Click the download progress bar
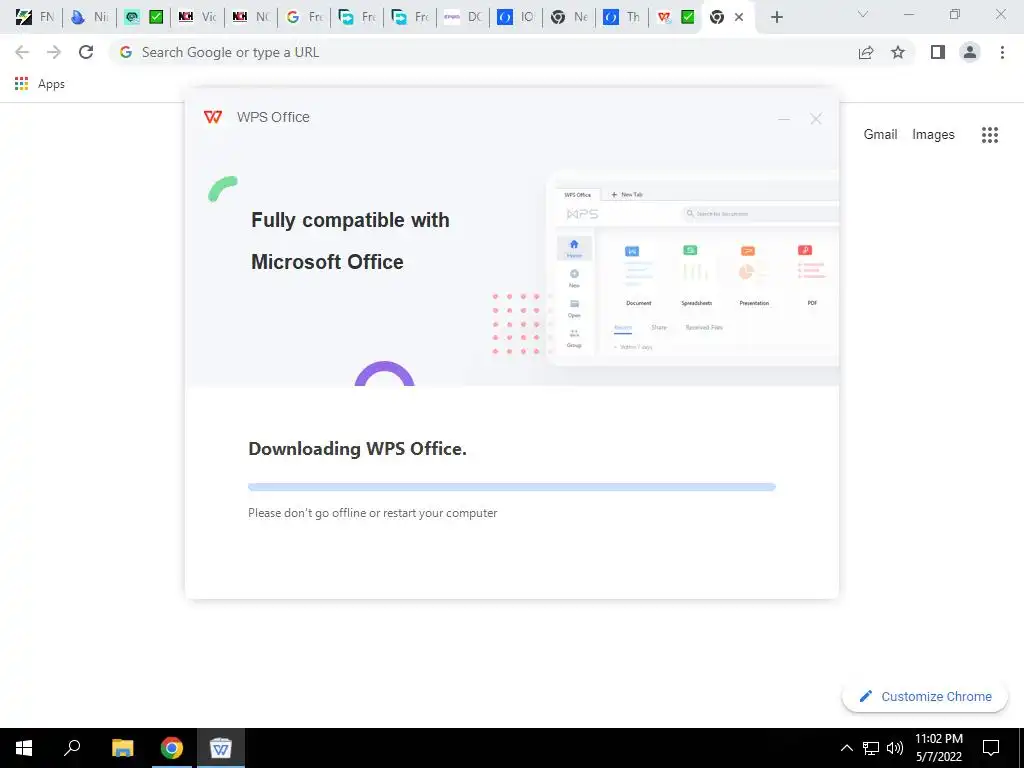 pos(512,487)
